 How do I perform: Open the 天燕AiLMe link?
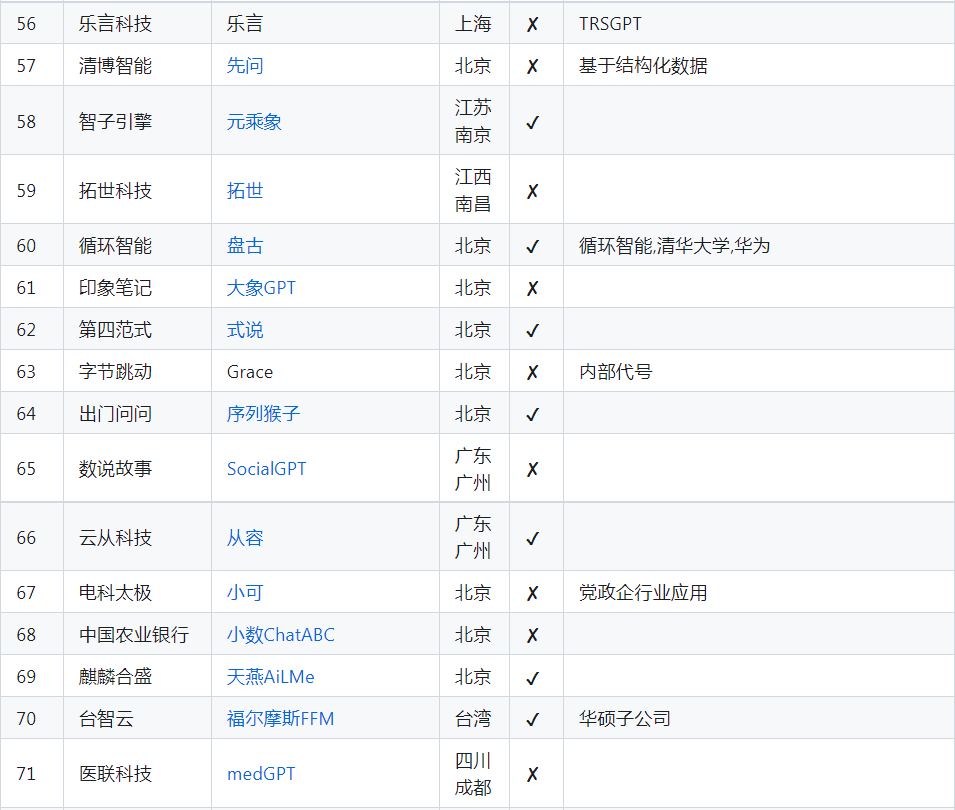coord(270,677)
